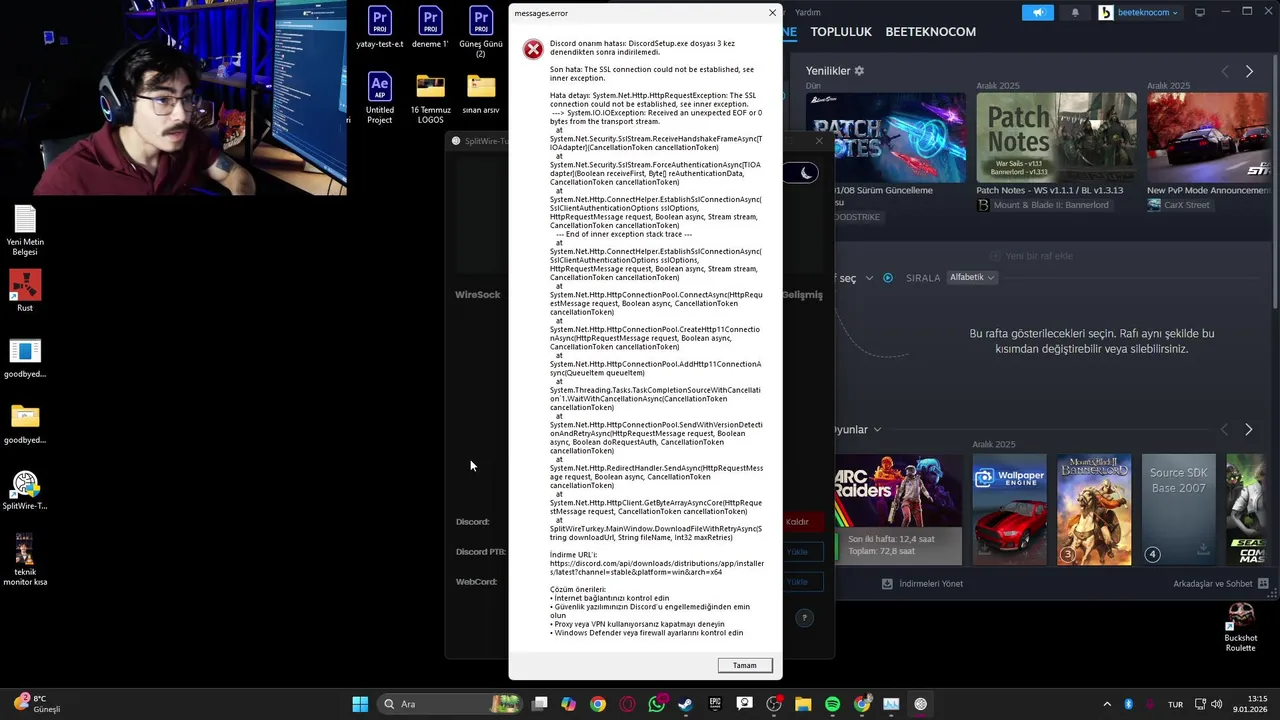Open the Patch Notes War Sails news thumbnail

click(1056, 138)
